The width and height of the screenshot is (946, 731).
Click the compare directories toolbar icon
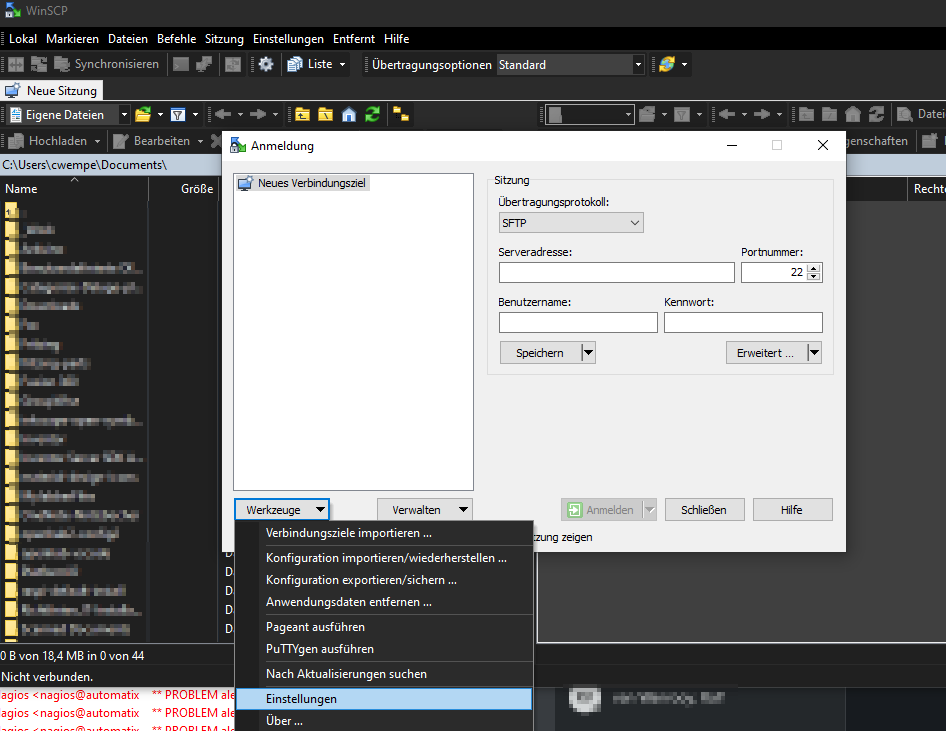16,64
